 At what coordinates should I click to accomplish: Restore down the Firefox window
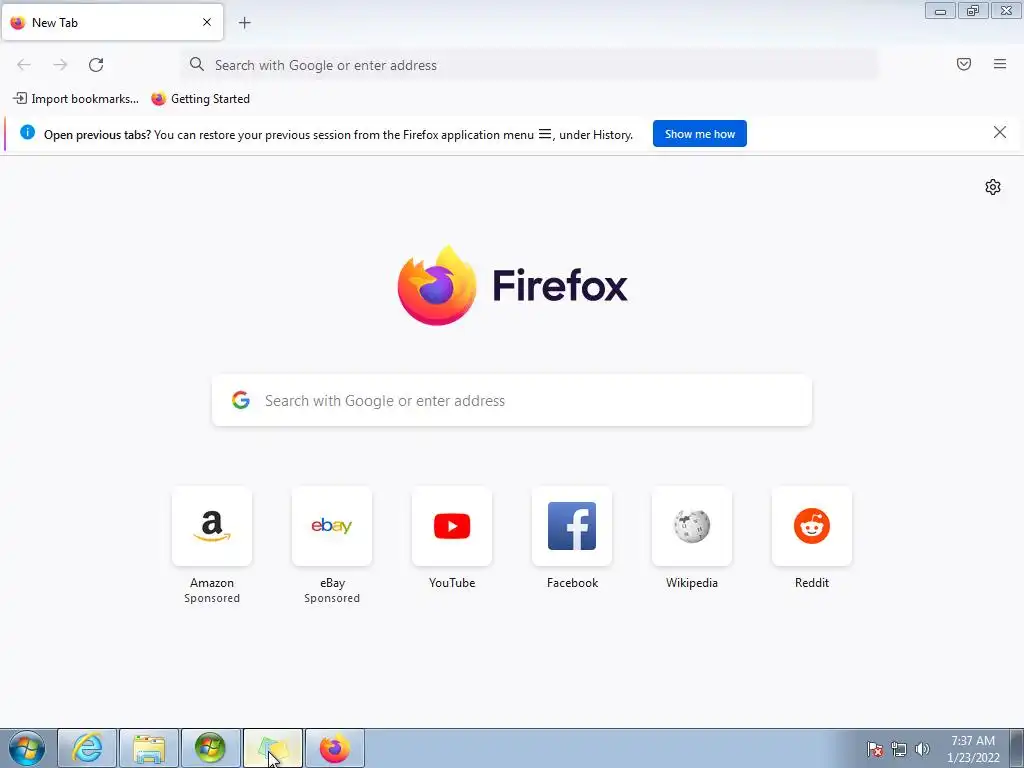pos(973,10)
